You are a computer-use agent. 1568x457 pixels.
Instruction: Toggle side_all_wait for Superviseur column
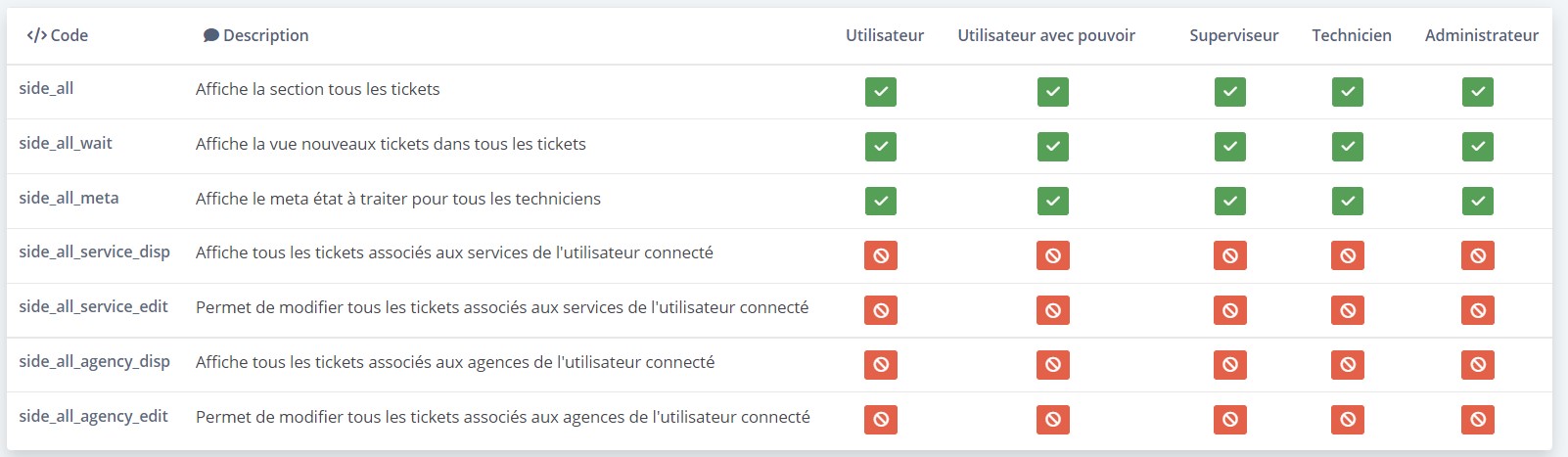tap(1230, 147)
